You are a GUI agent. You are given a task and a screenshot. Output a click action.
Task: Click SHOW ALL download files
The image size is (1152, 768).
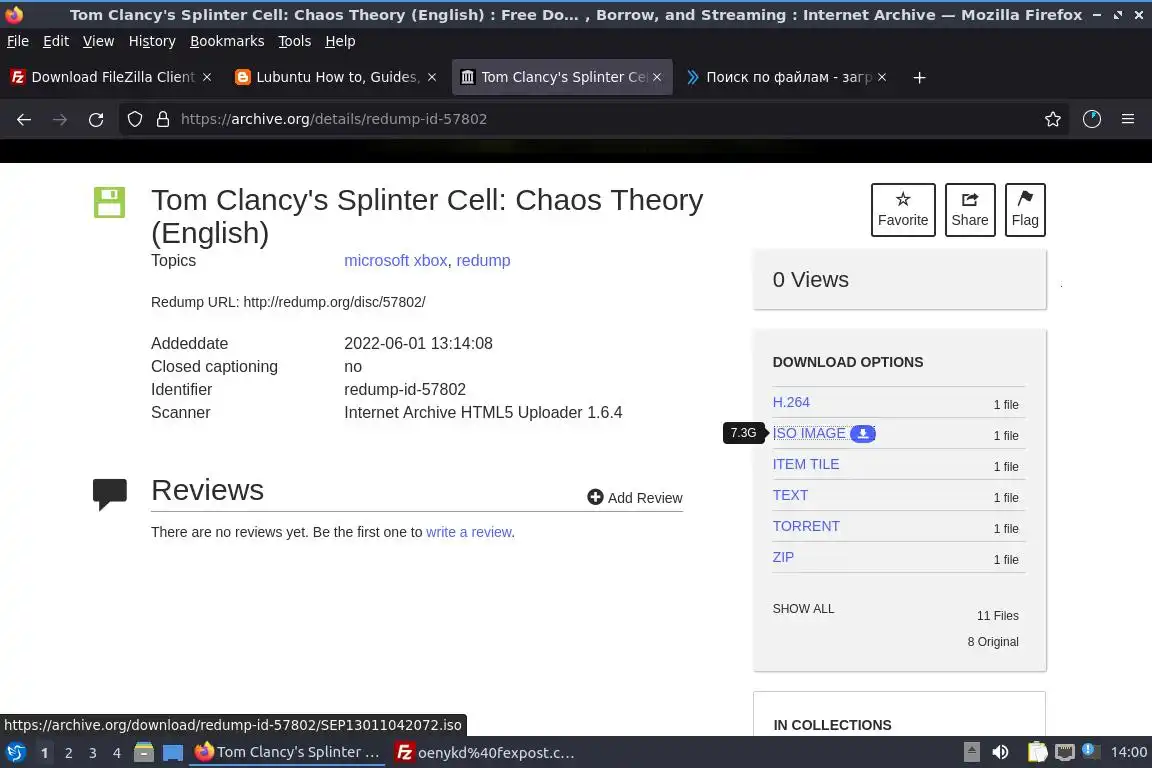(x=803, y=609)
